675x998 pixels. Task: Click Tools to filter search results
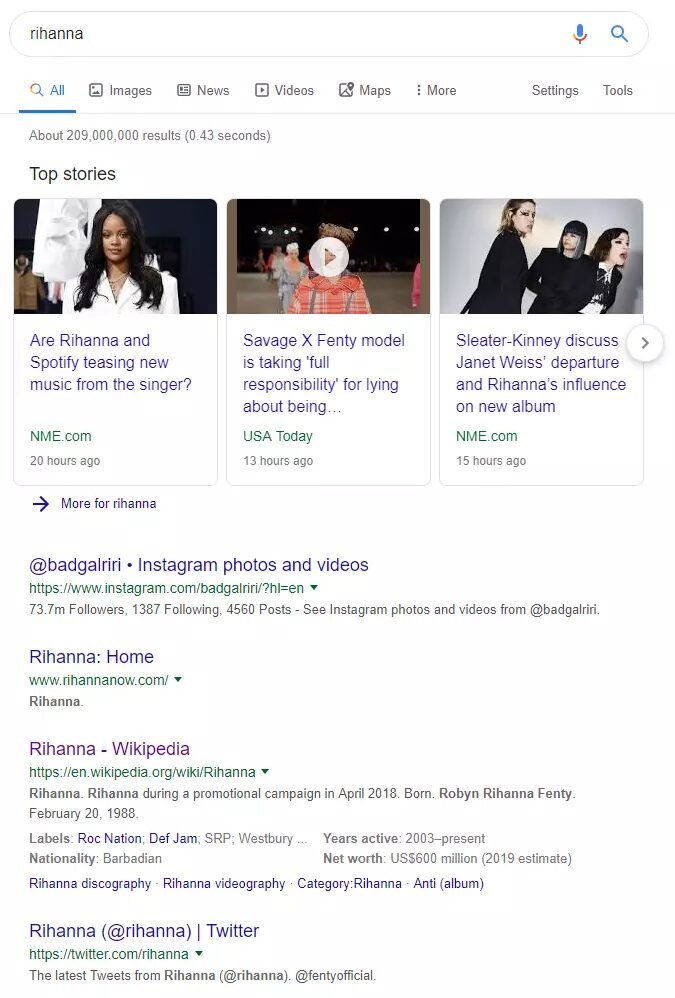pyautogui.click(x=617, y=90)
